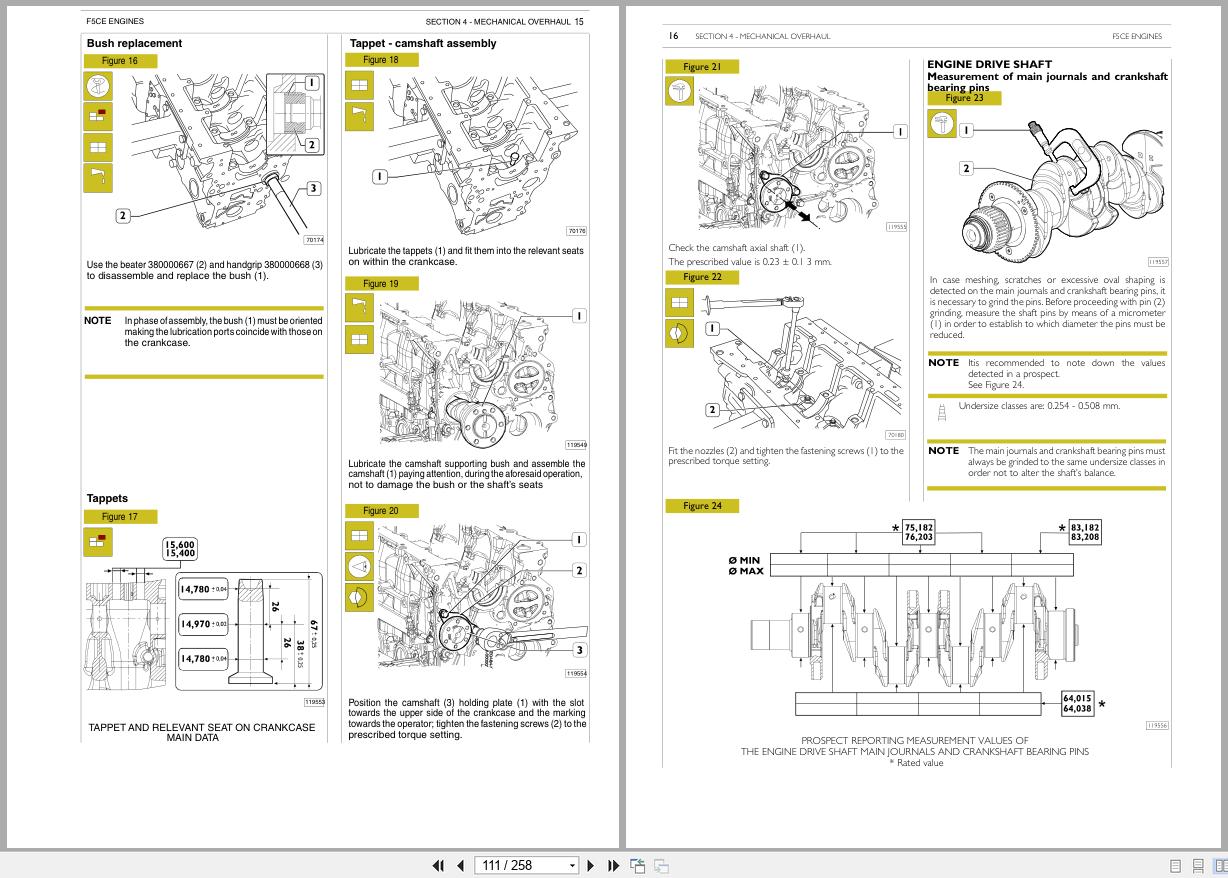
Task: Click the Figure 20 label
Action: tap(381, 511)
